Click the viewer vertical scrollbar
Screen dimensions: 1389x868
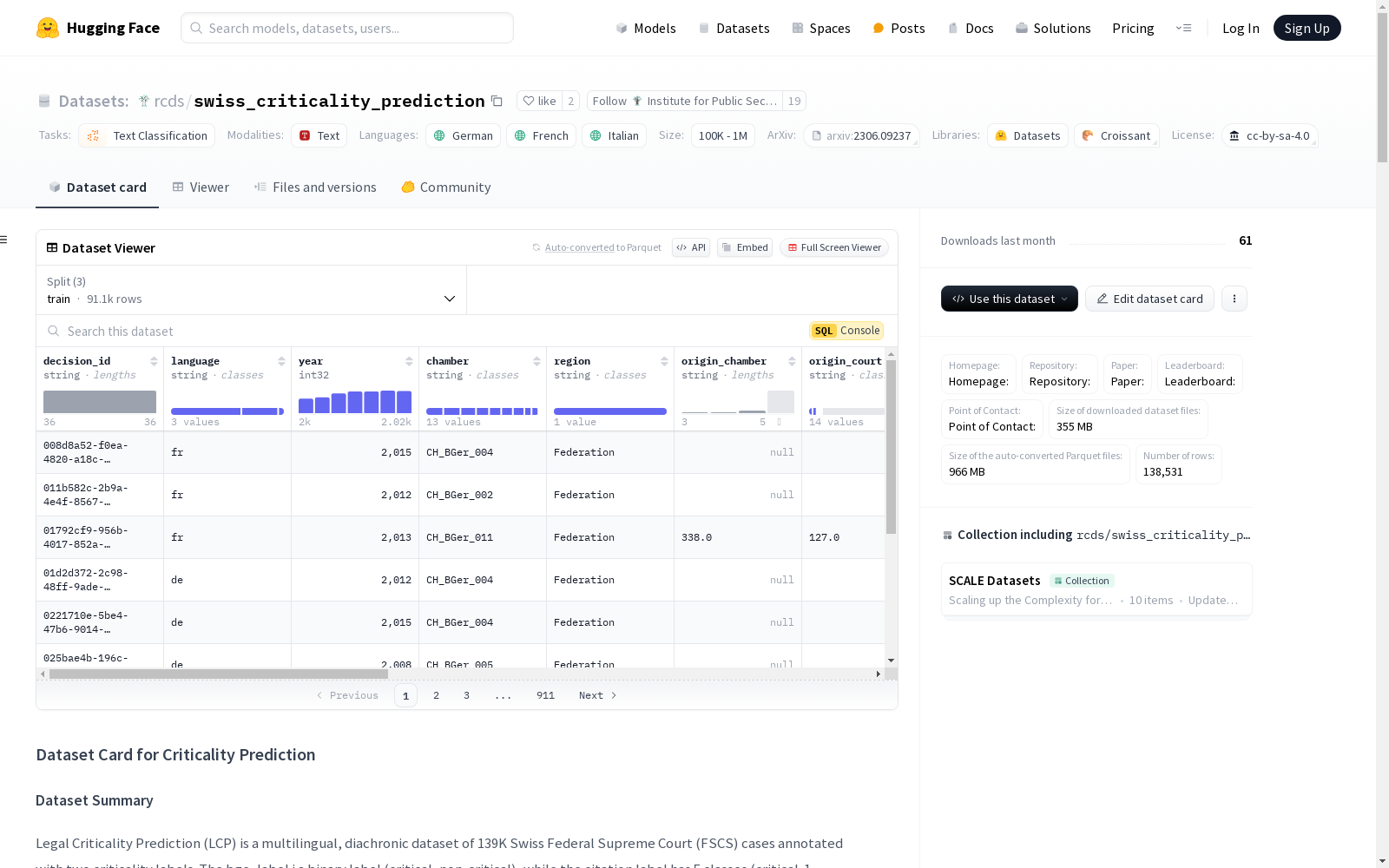point(891,447)
